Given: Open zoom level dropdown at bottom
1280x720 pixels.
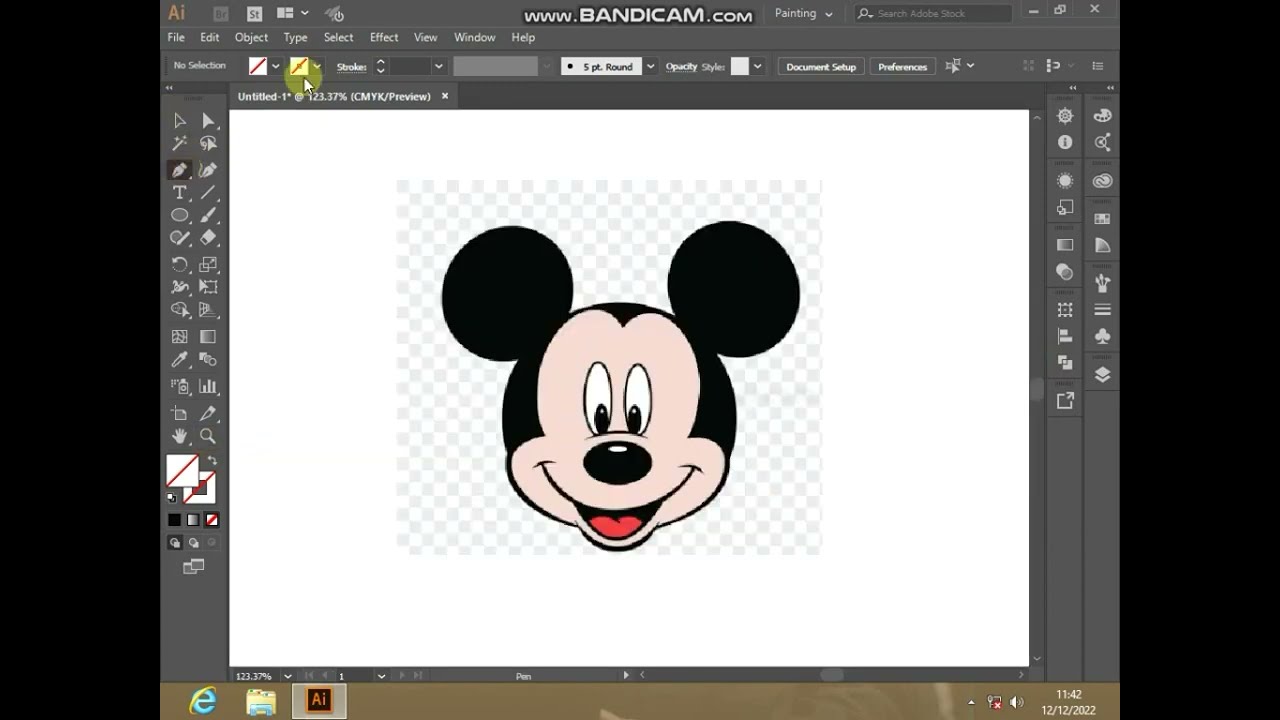Looking at the screenshot, I should click(x=288, y=676).
